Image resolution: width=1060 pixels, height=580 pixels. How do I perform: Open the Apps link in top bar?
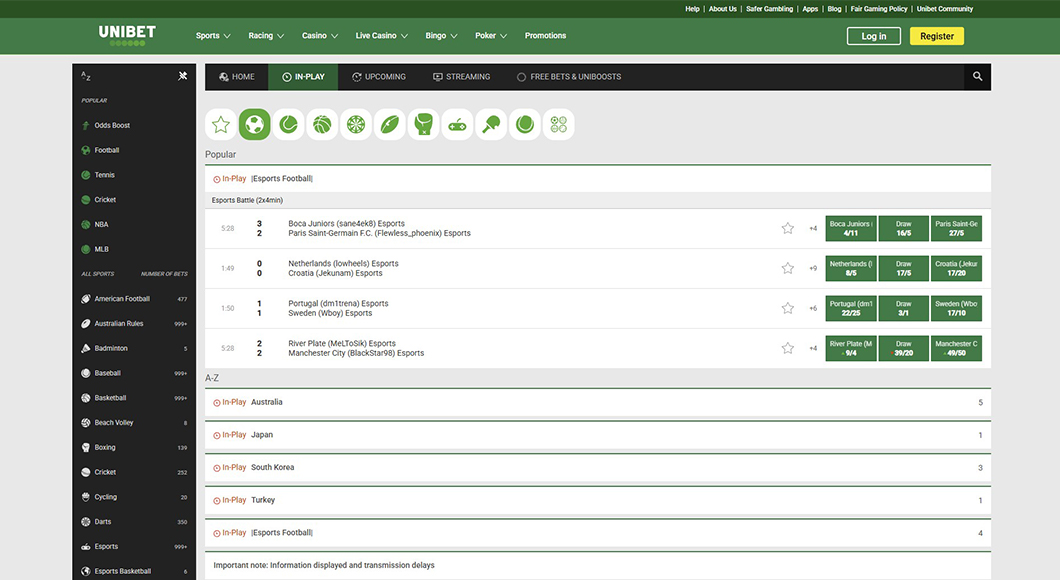(810, 9)
